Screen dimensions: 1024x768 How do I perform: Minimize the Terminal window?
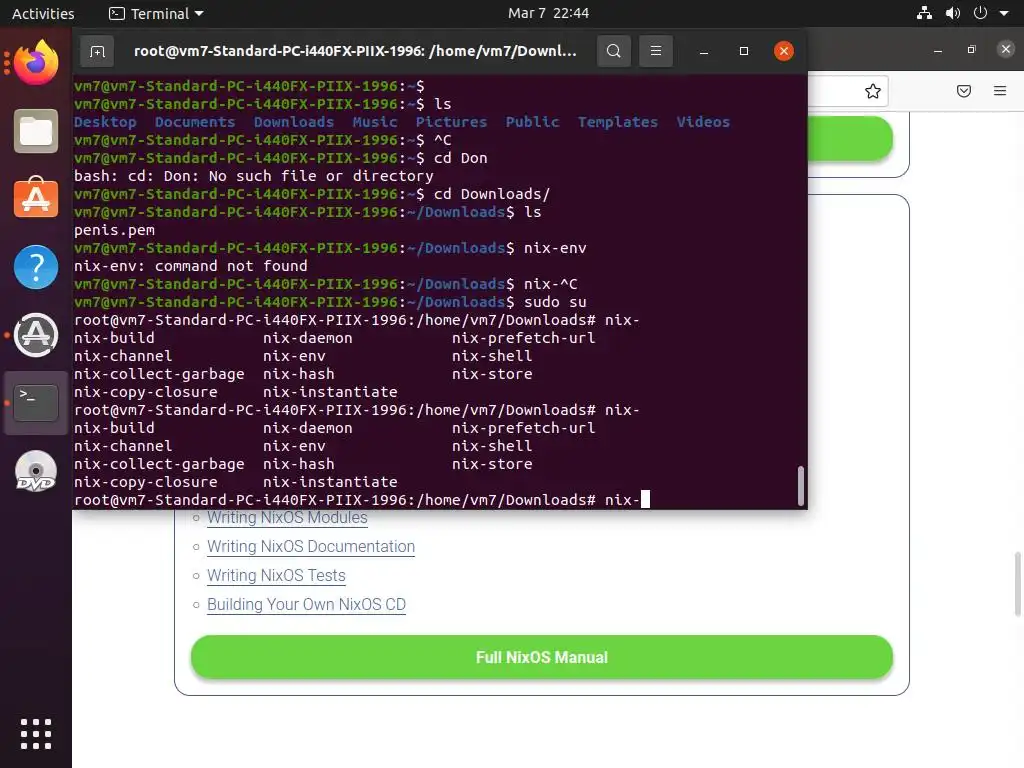pos(704,51)
